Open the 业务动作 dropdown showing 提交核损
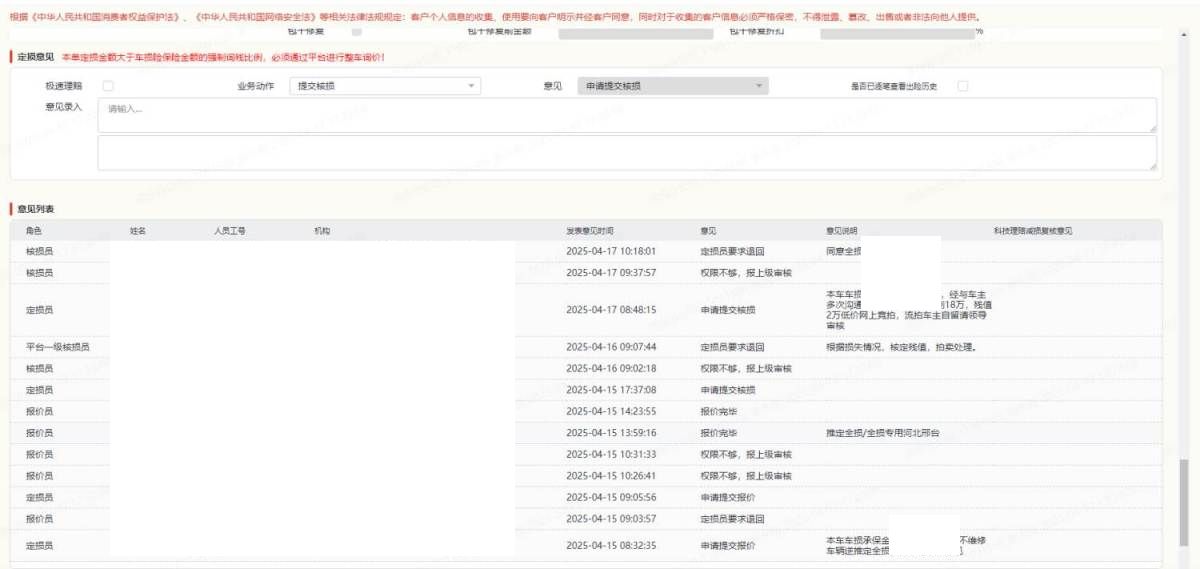Screen dimensions: 1200x569 point(386,86)
